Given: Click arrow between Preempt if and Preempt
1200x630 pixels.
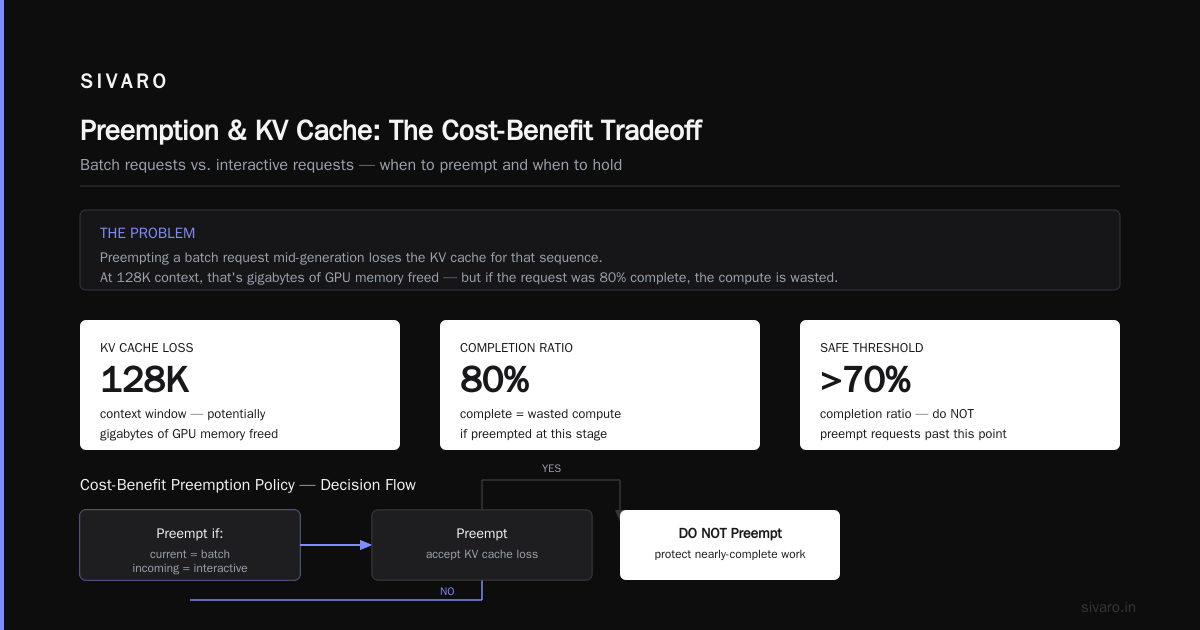Looking at the screenshot, I should [x=336, y=545].
